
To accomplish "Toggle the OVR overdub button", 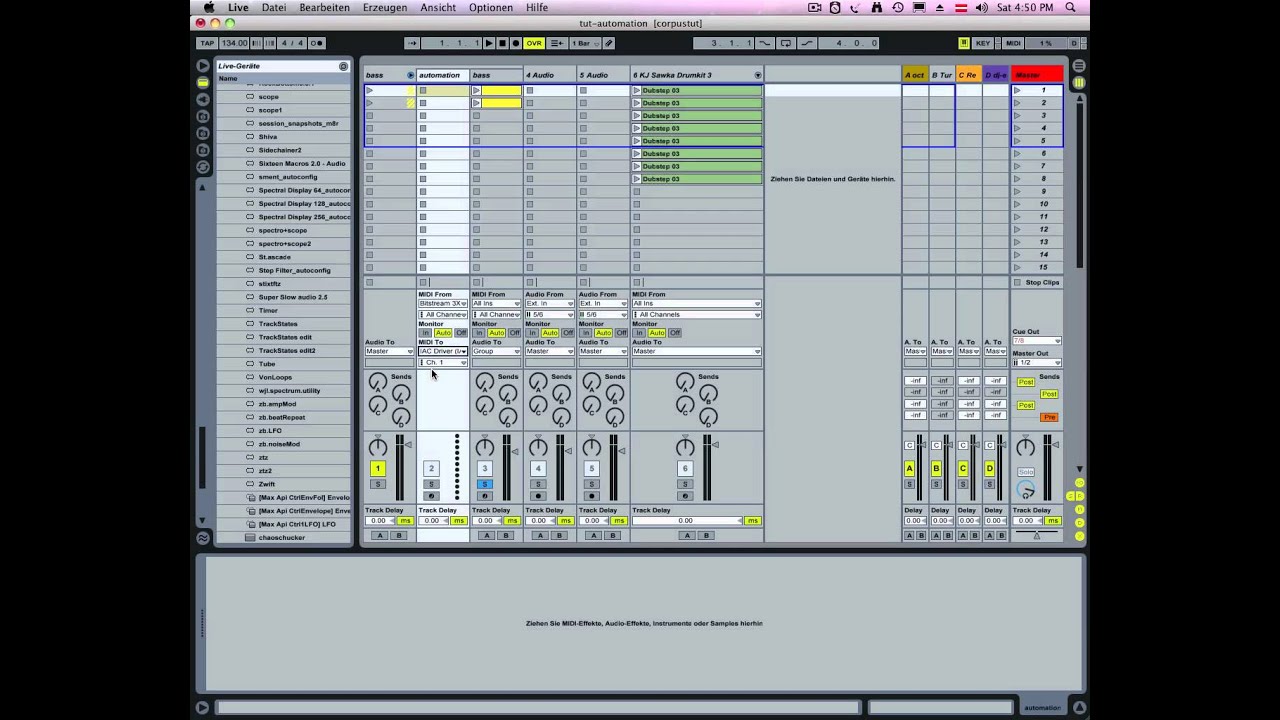I will (534, 43).
